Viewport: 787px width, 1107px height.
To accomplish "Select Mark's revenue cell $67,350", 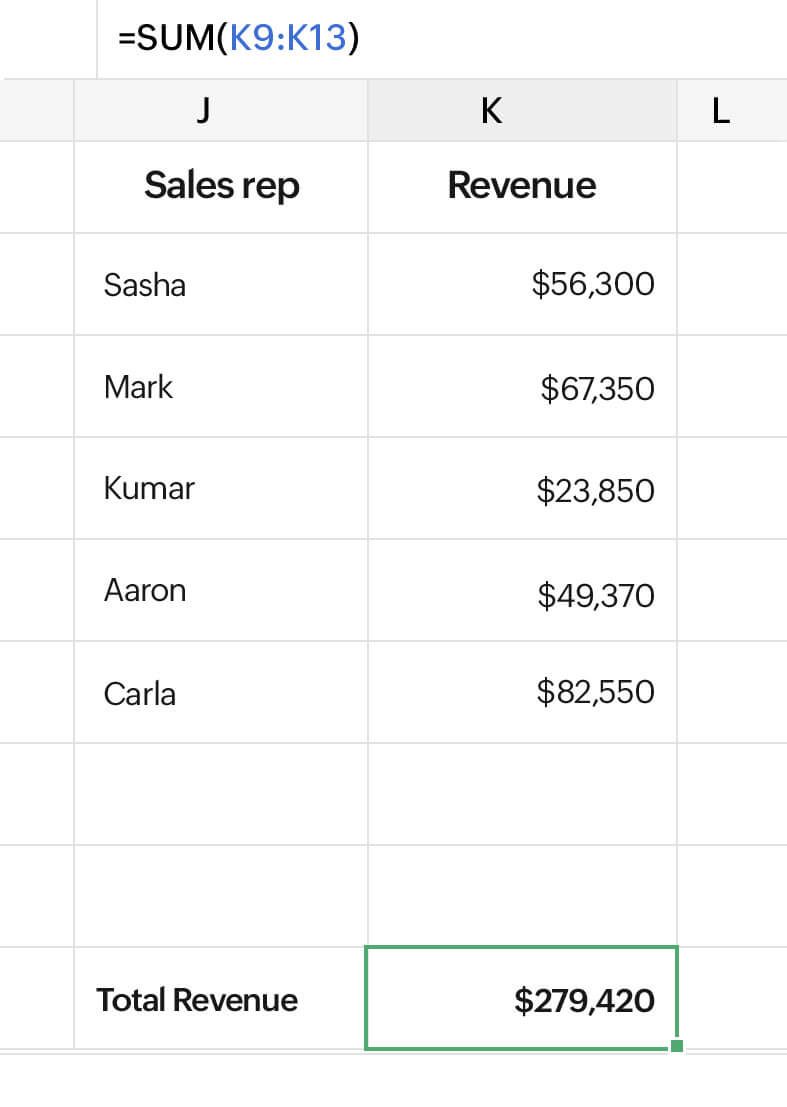I will (x=521, y=387).
